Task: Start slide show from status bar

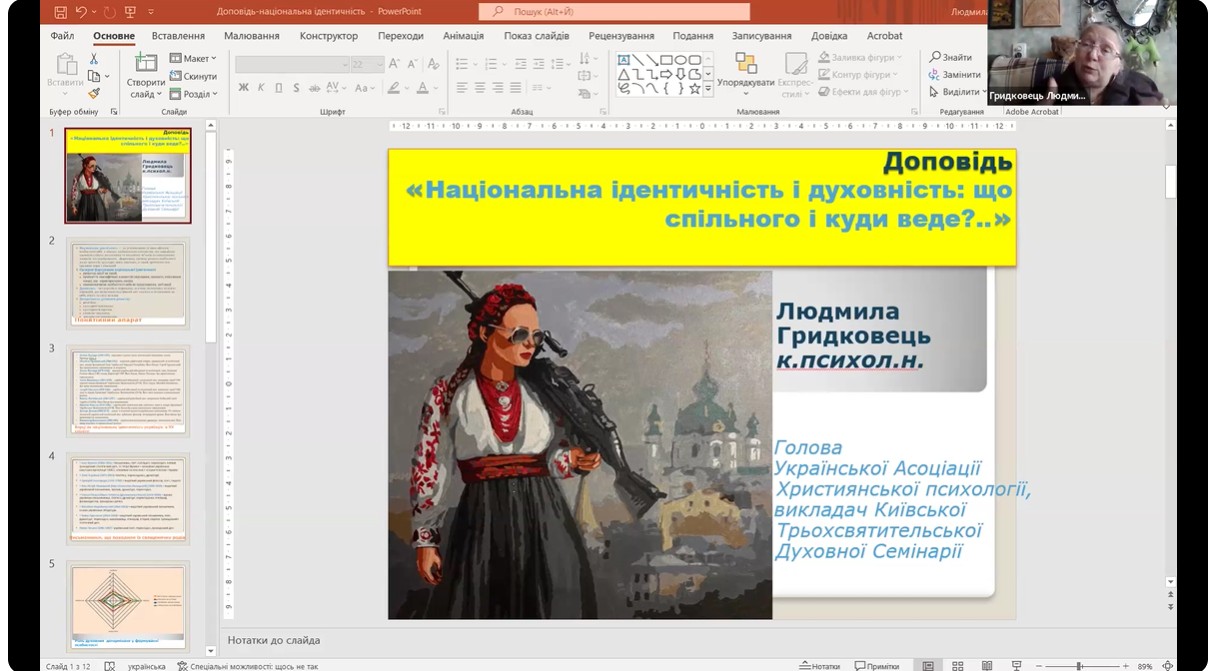Action: (x=1017, y=665)
